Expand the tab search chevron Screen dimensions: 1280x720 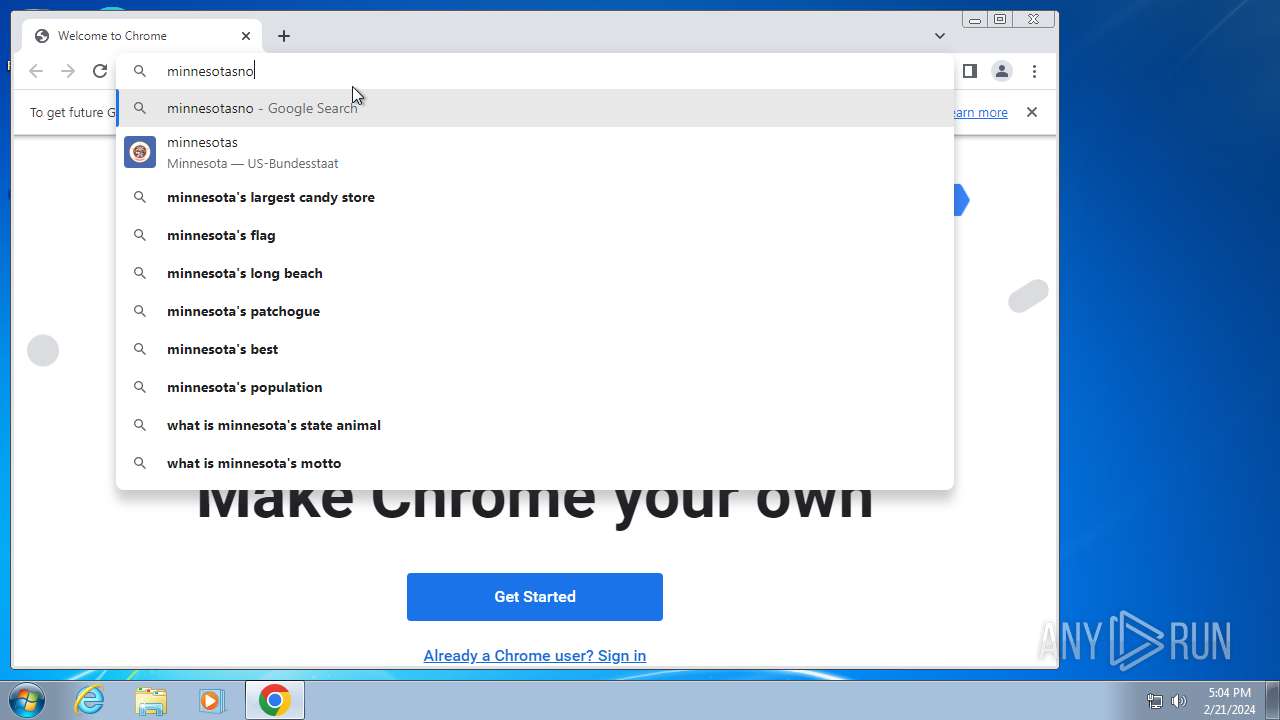[x=940, y=36]
